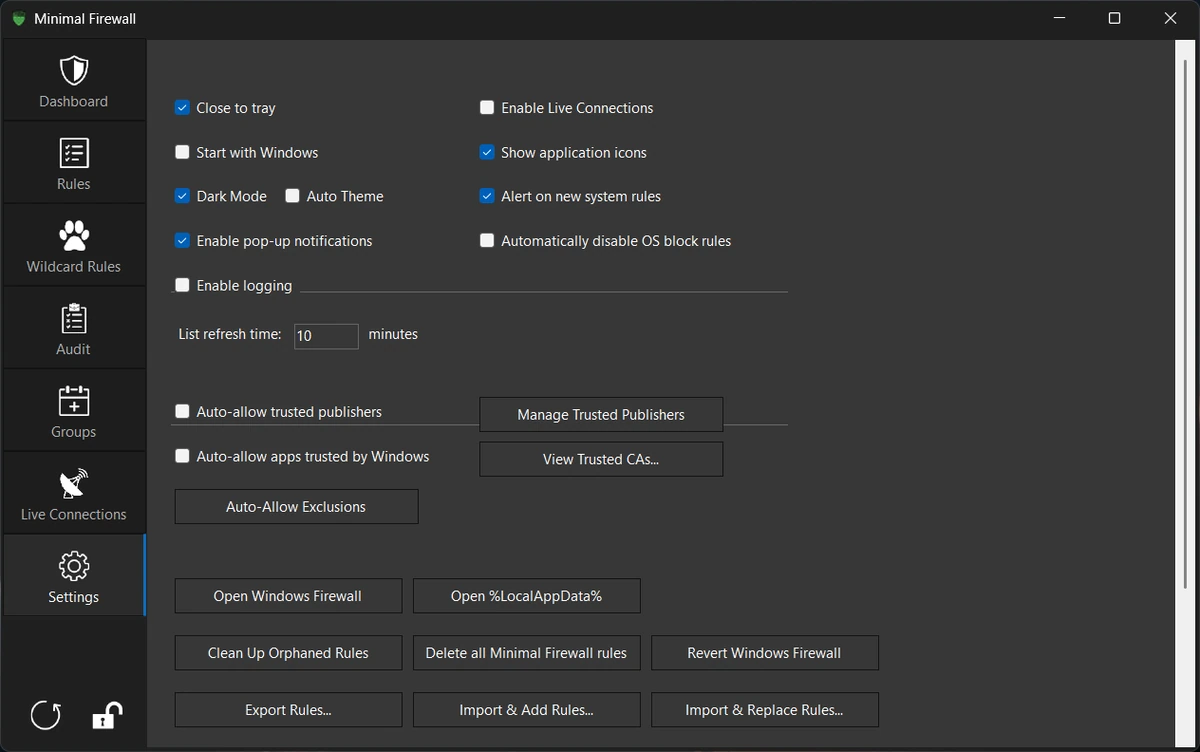The image size is (1200, 752).
Task: Disable Dark Mode checkbox
Action: pyautogui.click(x=182, y=196)
